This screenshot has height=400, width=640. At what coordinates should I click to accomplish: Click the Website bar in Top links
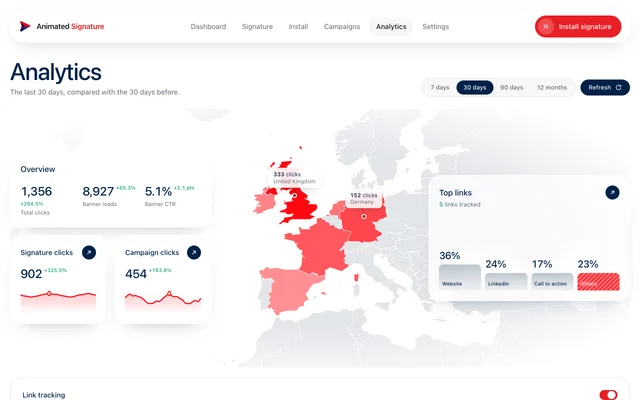(460, 278)
